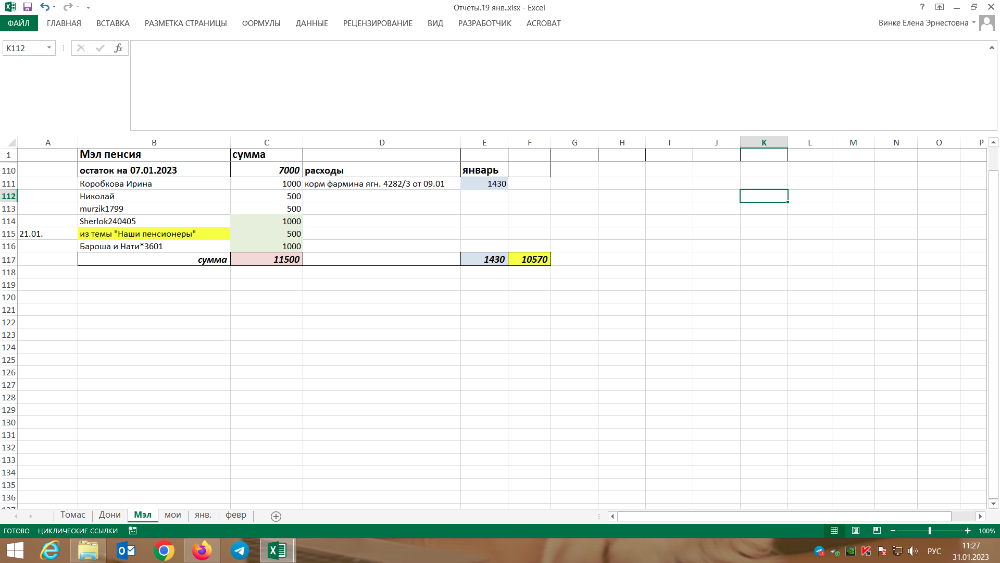Add a new sheet with plus icon

[276, 516]
